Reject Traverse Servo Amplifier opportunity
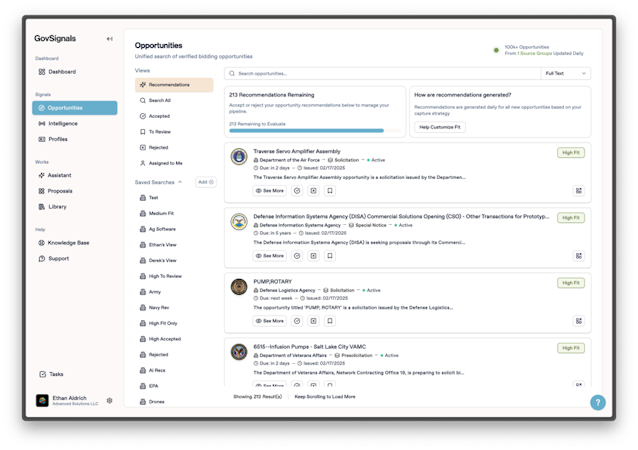This screenshot has height=450, width=638. click(x=313, y=190)
